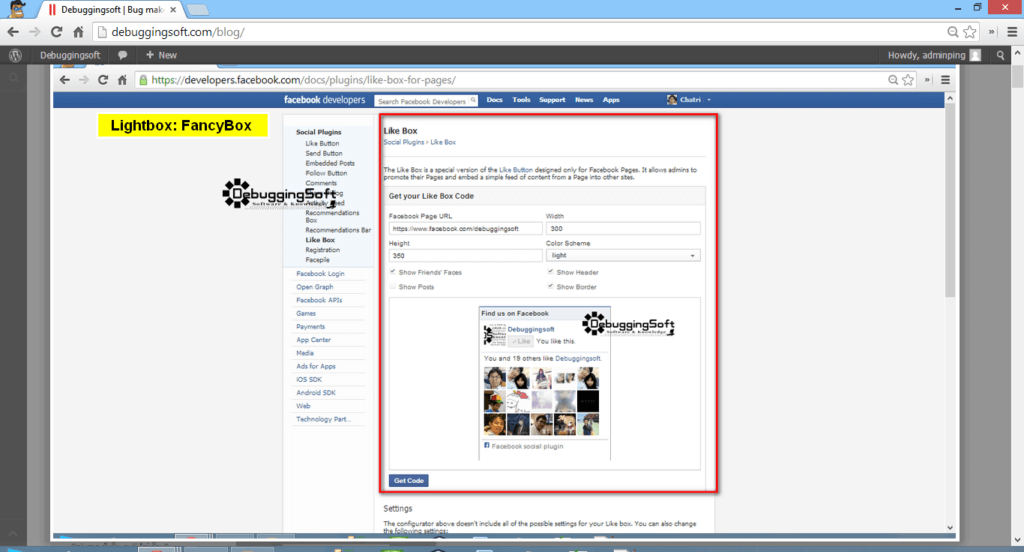Click the green padlock icon before https://developers.facebook.com
This screenshot has height=552, width=1024.
(x=143, y=80)
